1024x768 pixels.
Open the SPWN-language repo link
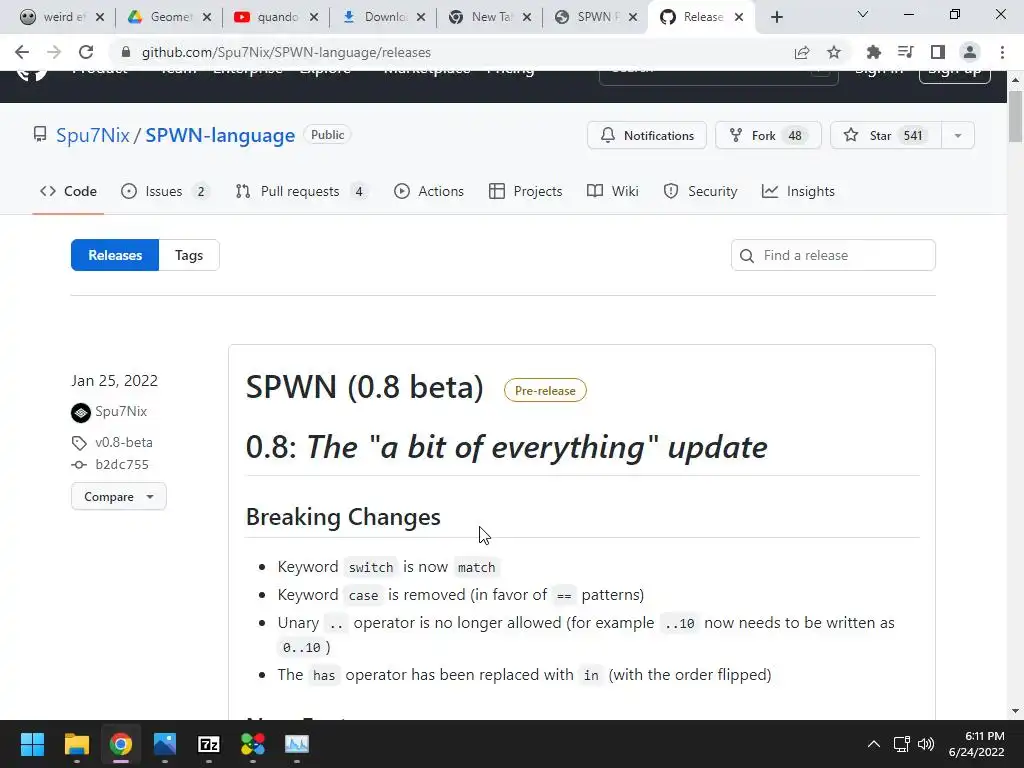pos(220,135)
